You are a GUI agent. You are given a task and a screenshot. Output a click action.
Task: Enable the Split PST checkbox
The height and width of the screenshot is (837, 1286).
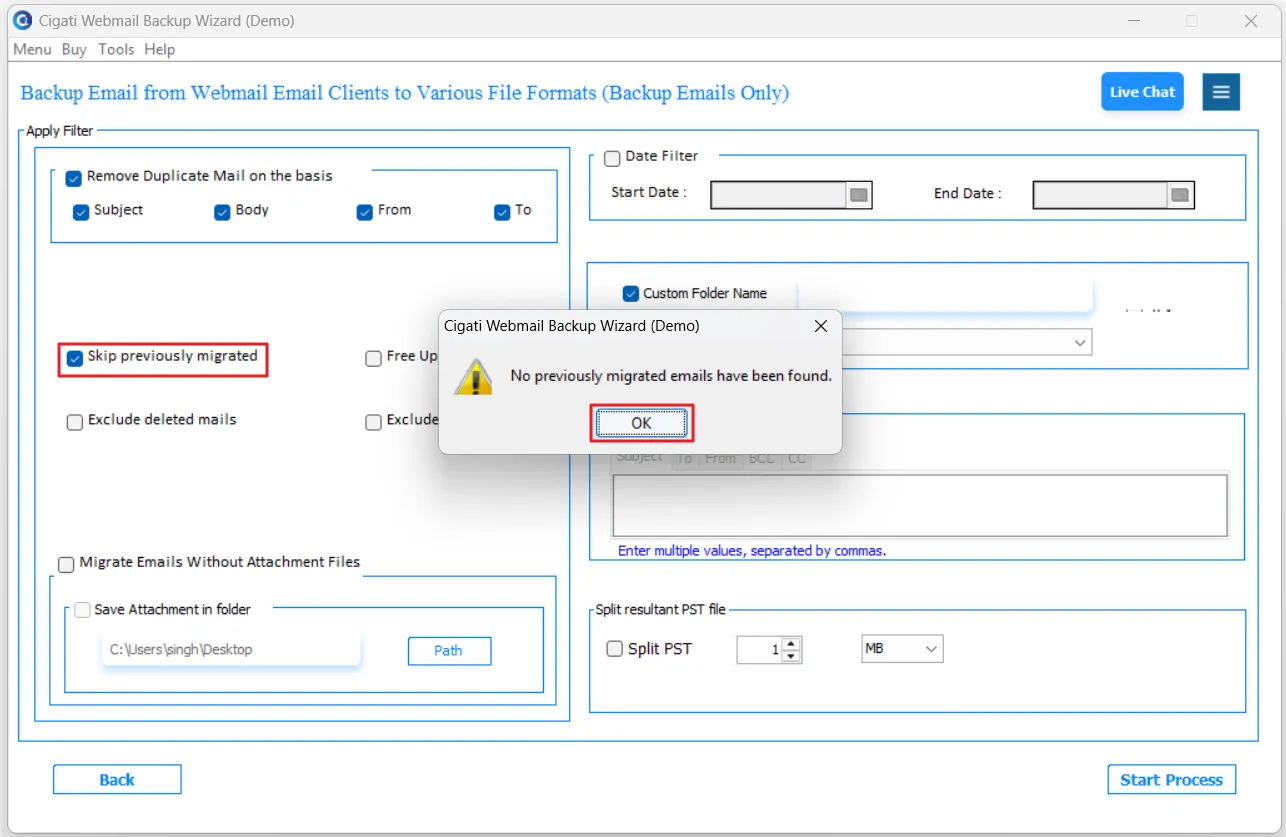[615, 649]
